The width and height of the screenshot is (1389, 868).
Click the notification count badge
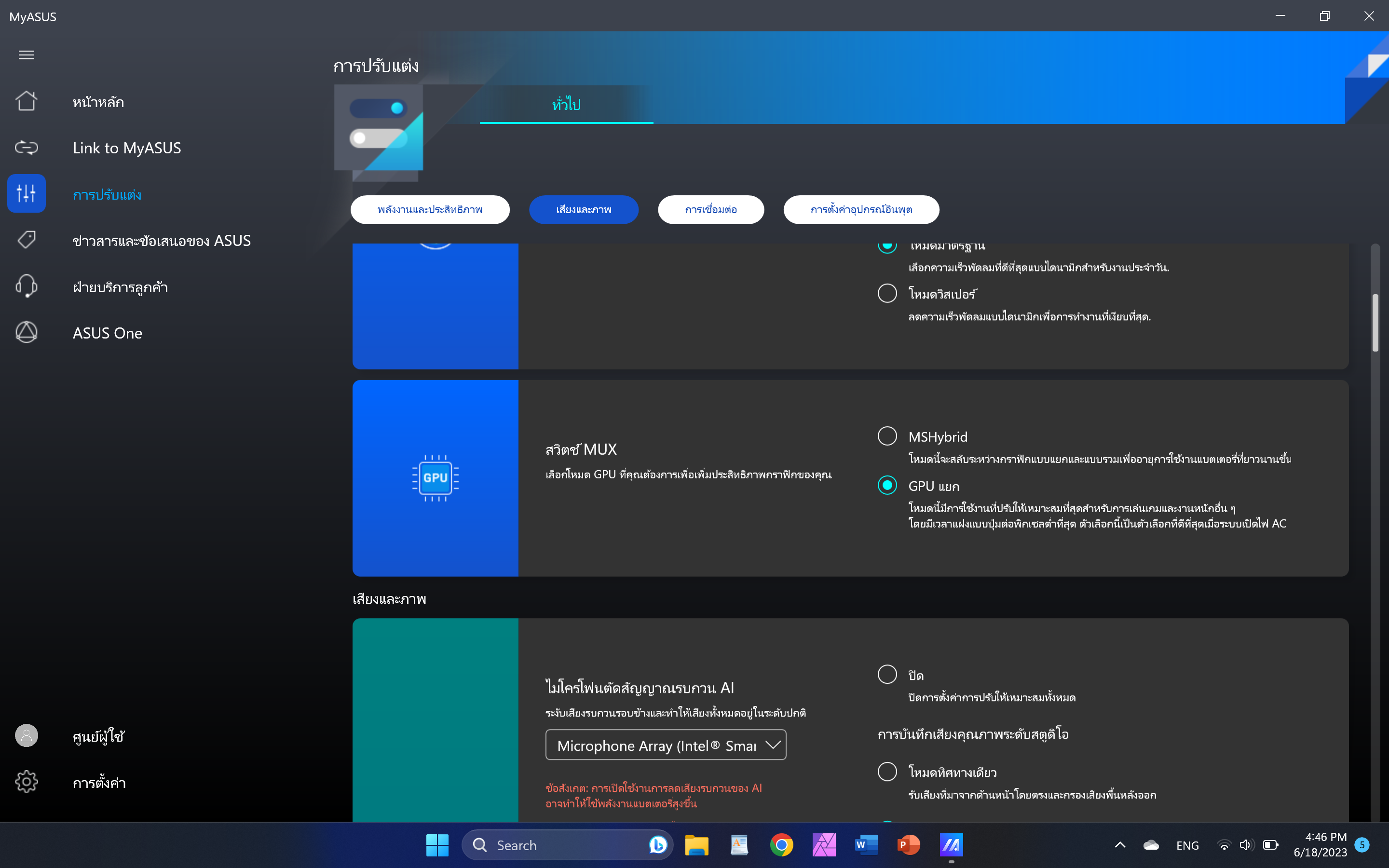coord(1362,844)
